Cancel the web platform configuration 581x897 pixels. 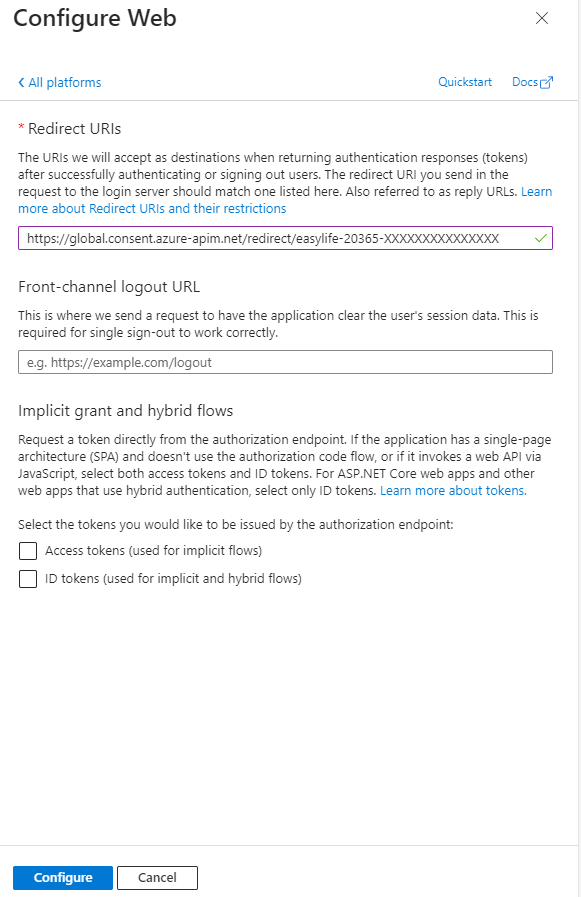[x=157, y=877]
